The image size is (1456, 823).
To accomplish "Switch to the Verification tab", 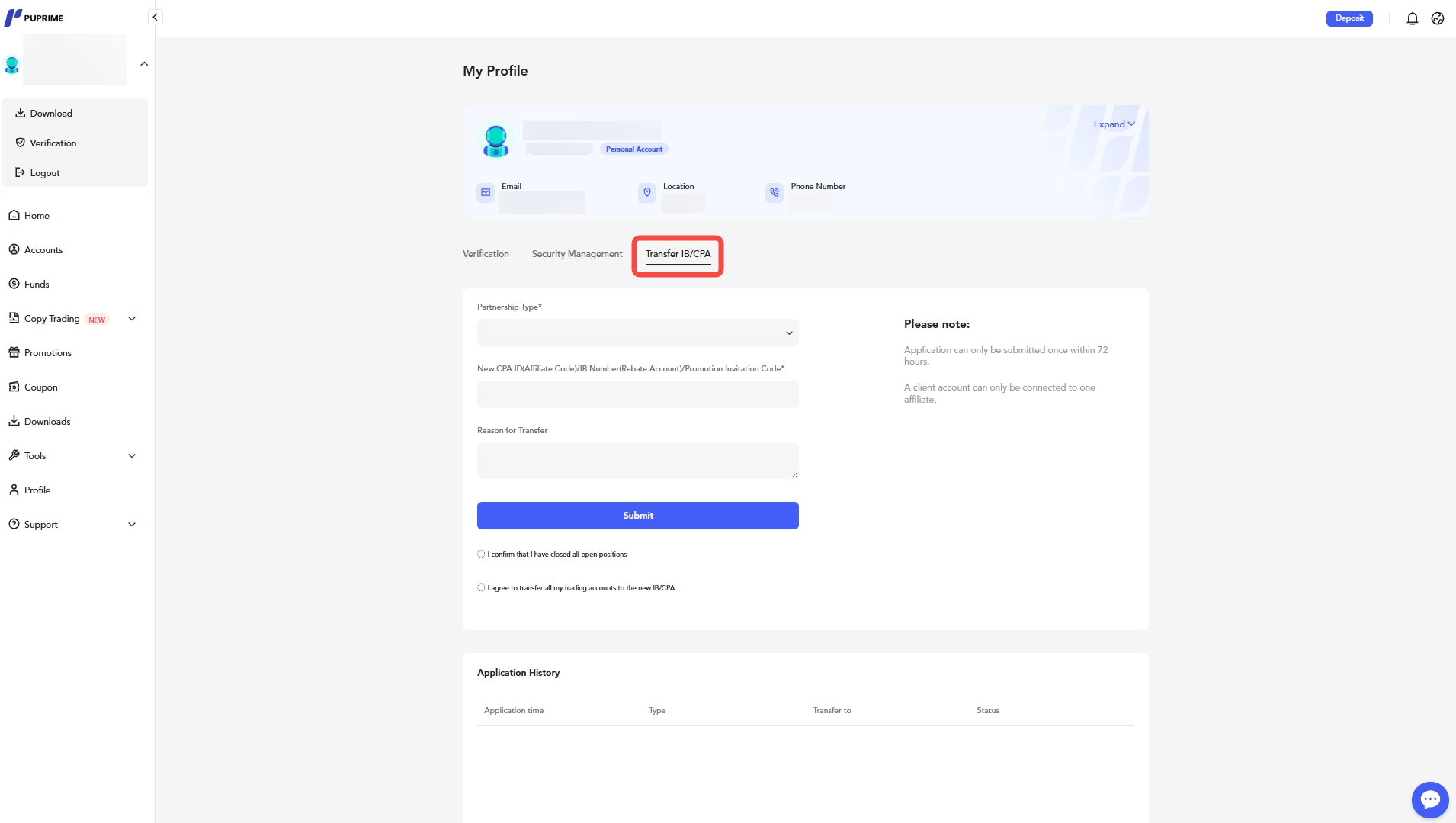I will [486, 254].
